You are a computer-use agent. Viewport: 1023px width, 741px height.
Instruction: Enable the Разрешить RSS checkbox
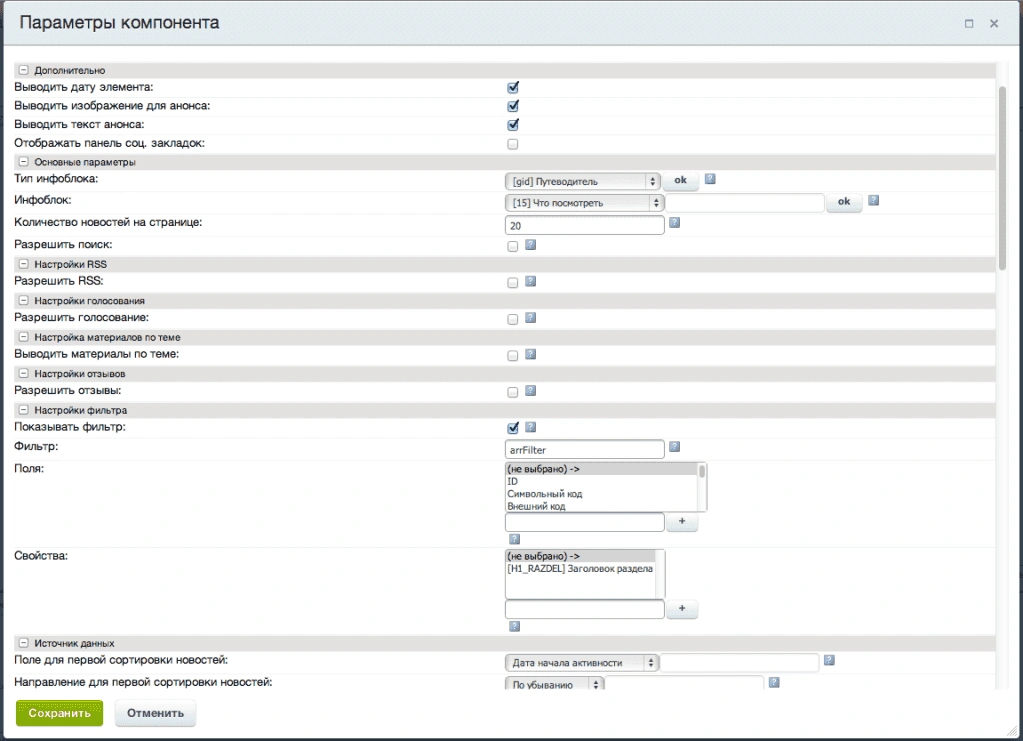tap(513, 283)
